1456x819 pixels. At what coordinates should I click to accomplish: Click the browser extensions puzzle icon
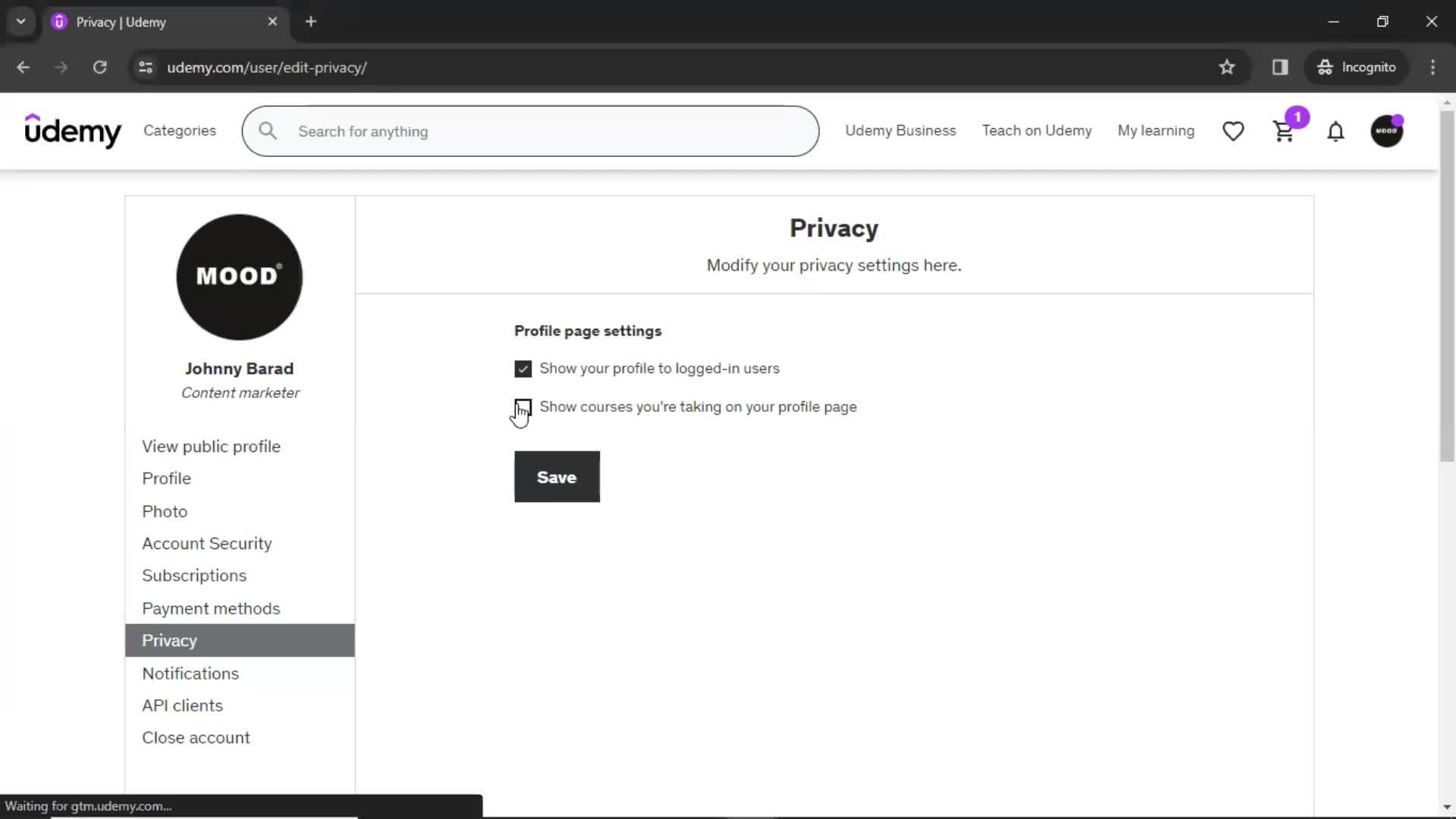1281,67
